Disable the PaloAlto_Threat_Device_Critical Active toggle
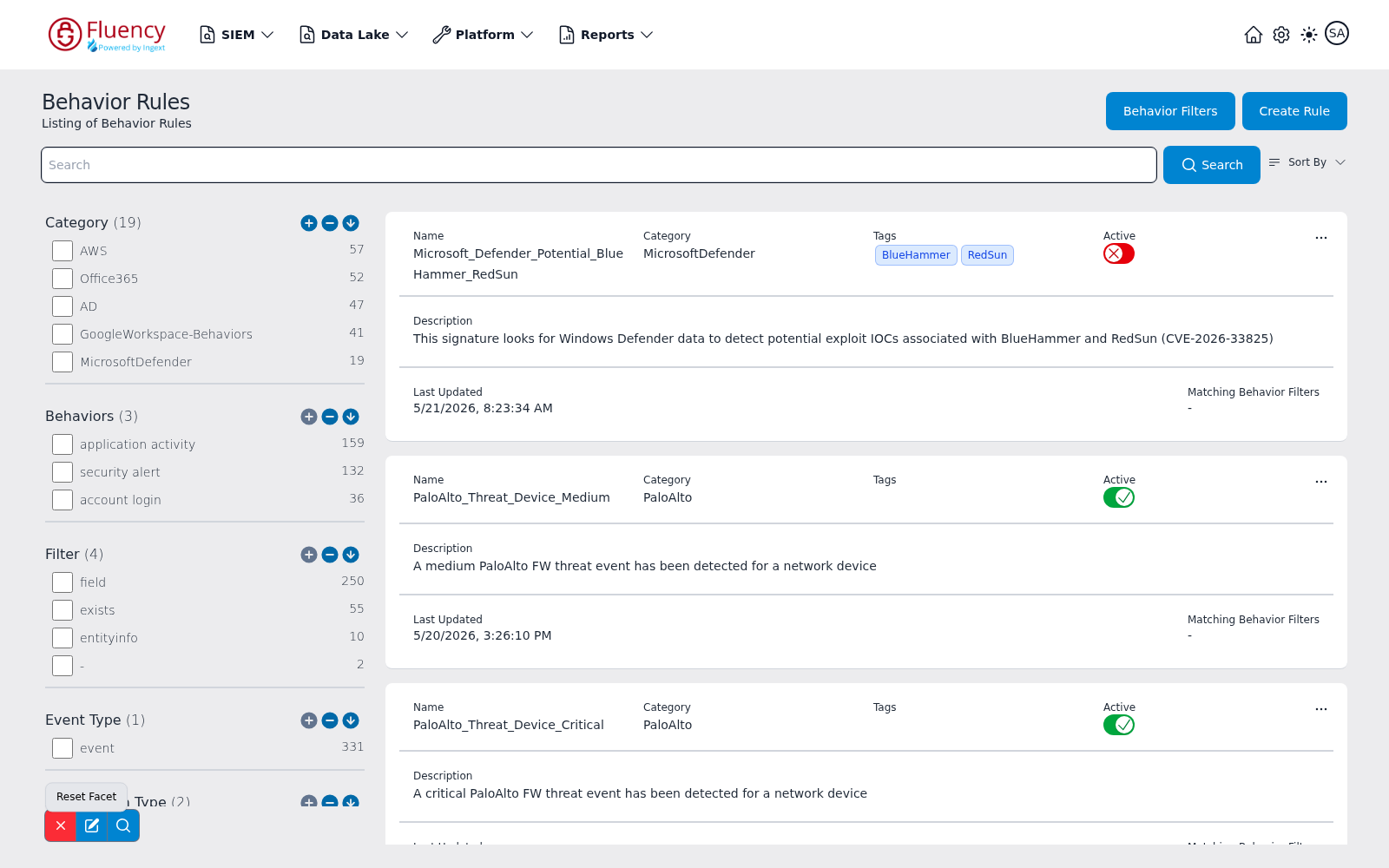This screenshot has height=868, width=1389. tap(1119, 725)
